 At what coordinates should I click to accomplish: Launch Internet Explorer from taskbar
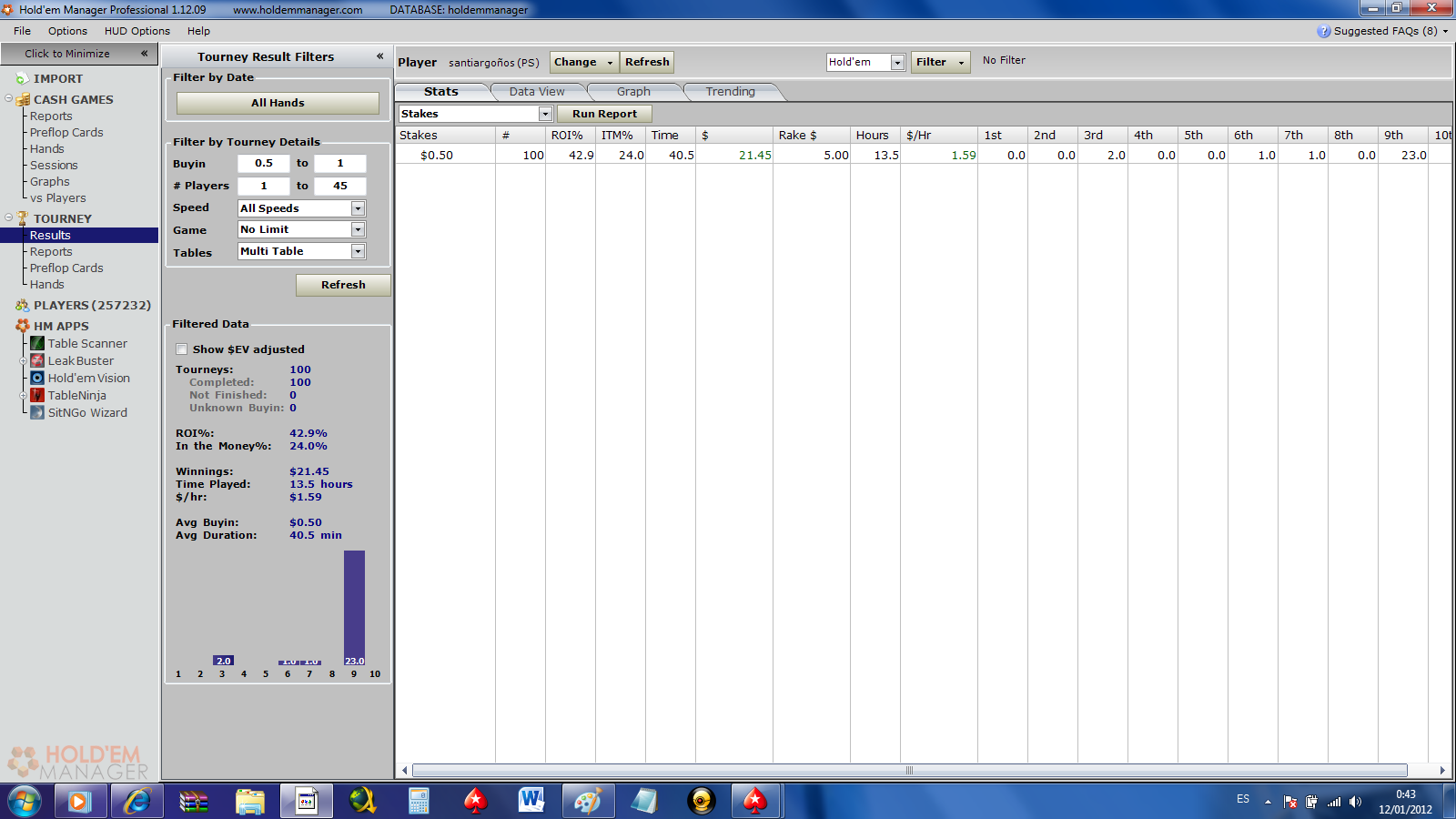pyautogui.click(x=136, y=802)
